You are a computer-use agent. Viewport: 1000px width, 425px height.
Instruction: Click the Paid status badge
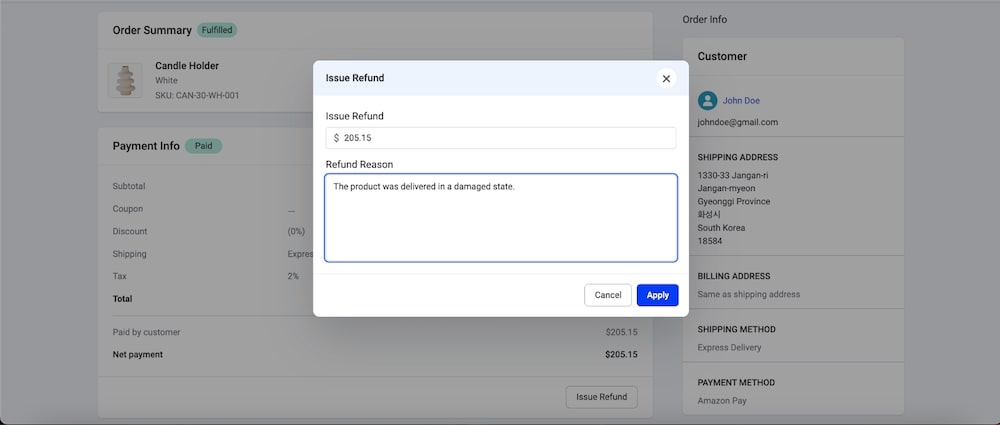pos(203,146)
